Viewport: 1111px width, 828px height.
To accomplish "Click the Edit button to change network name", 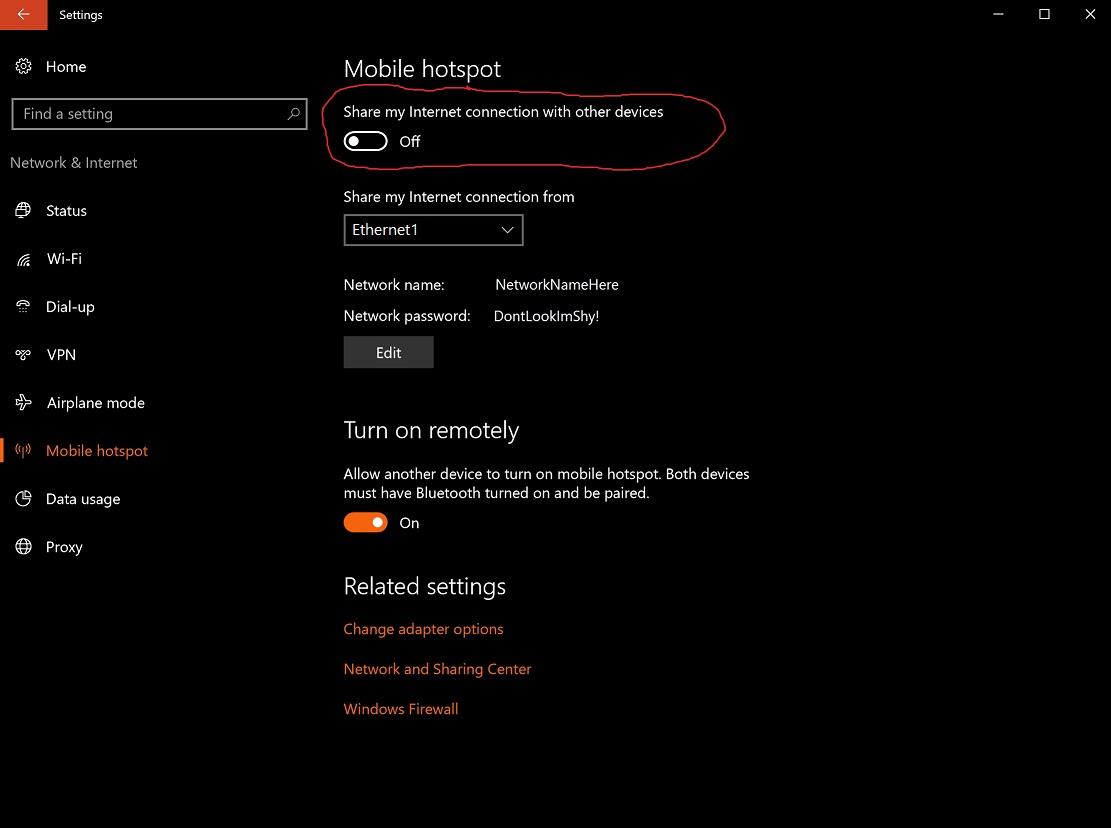I will (388, 351).
